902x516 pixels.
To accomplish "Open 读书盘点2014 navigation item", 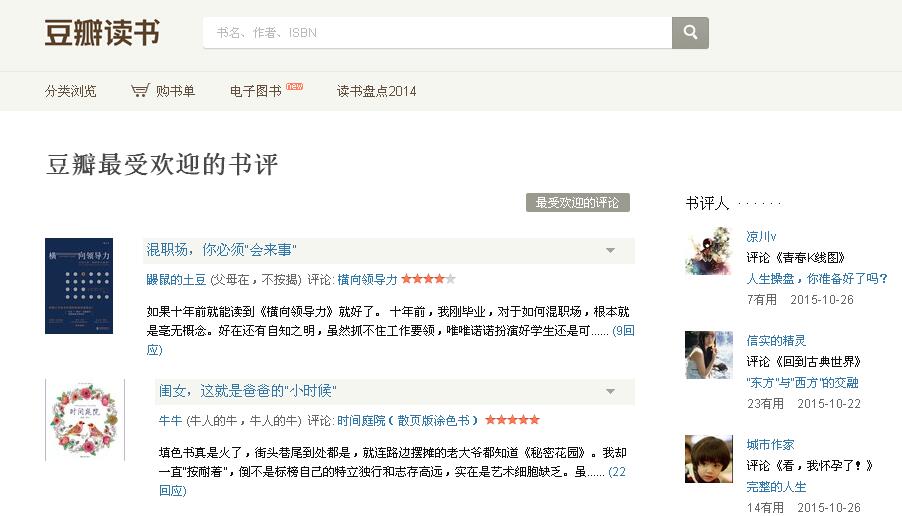I will 376,91.
